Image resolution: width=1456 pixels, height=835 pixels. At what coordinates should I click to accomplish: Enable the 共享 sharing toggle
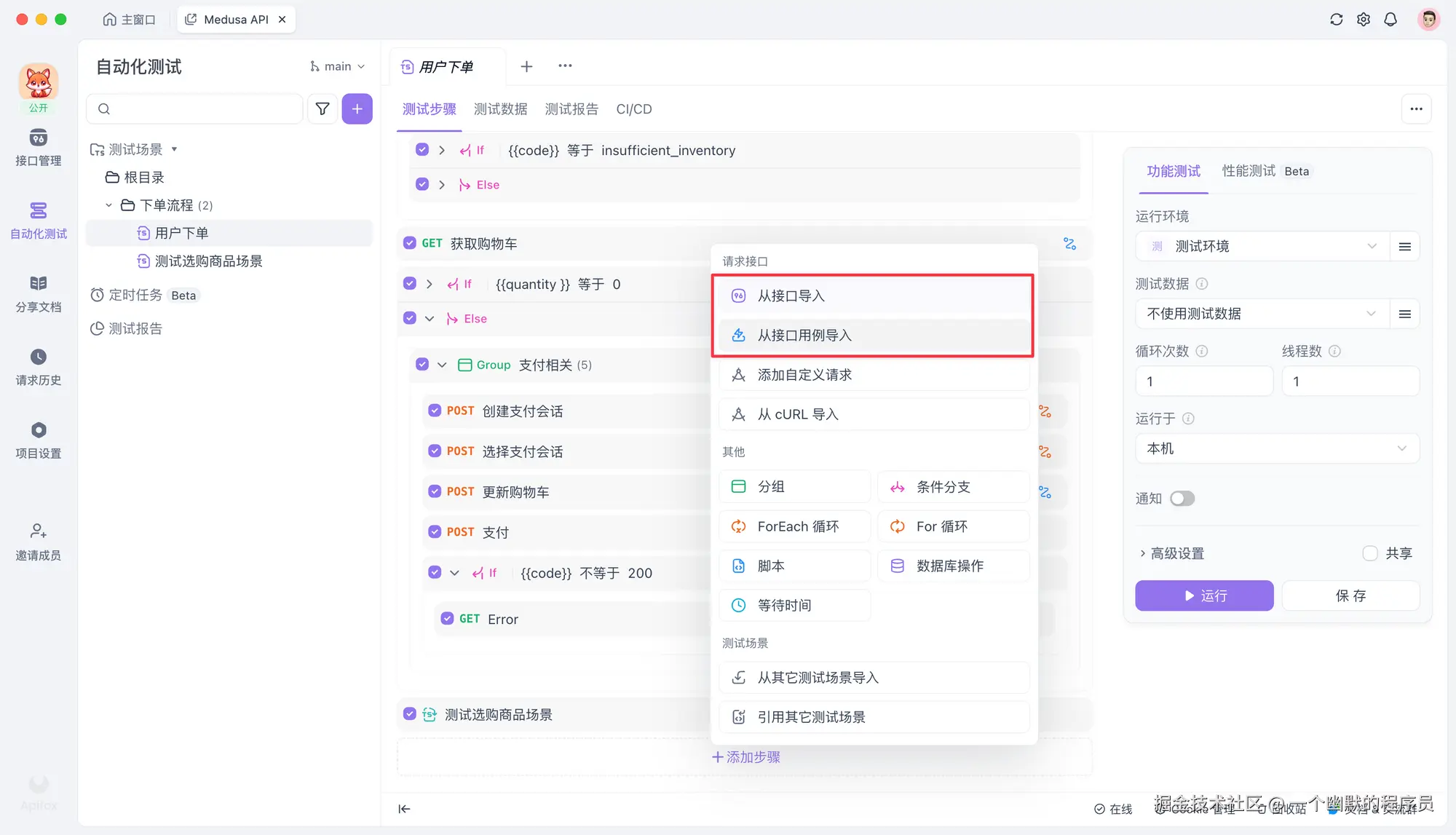(1369, 553)
